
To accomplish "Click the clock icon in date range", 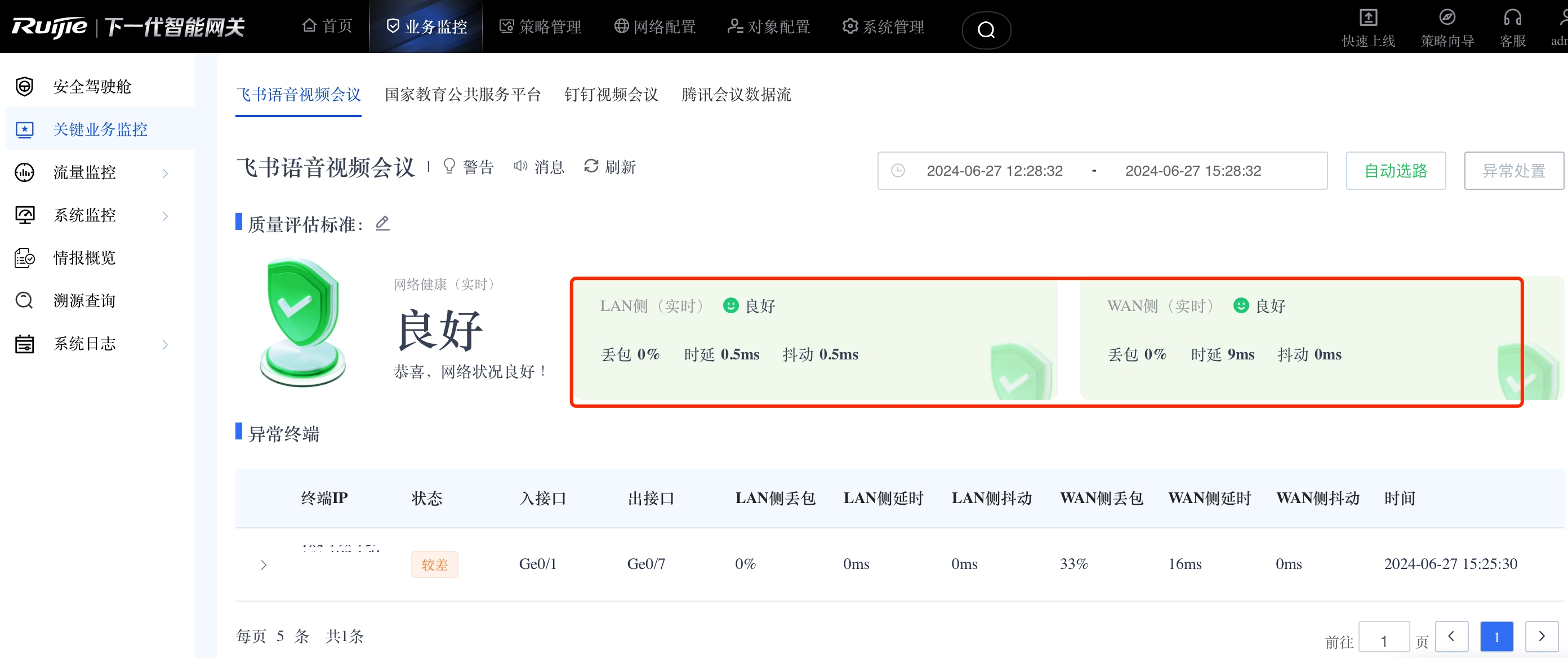I will (897, 171).
